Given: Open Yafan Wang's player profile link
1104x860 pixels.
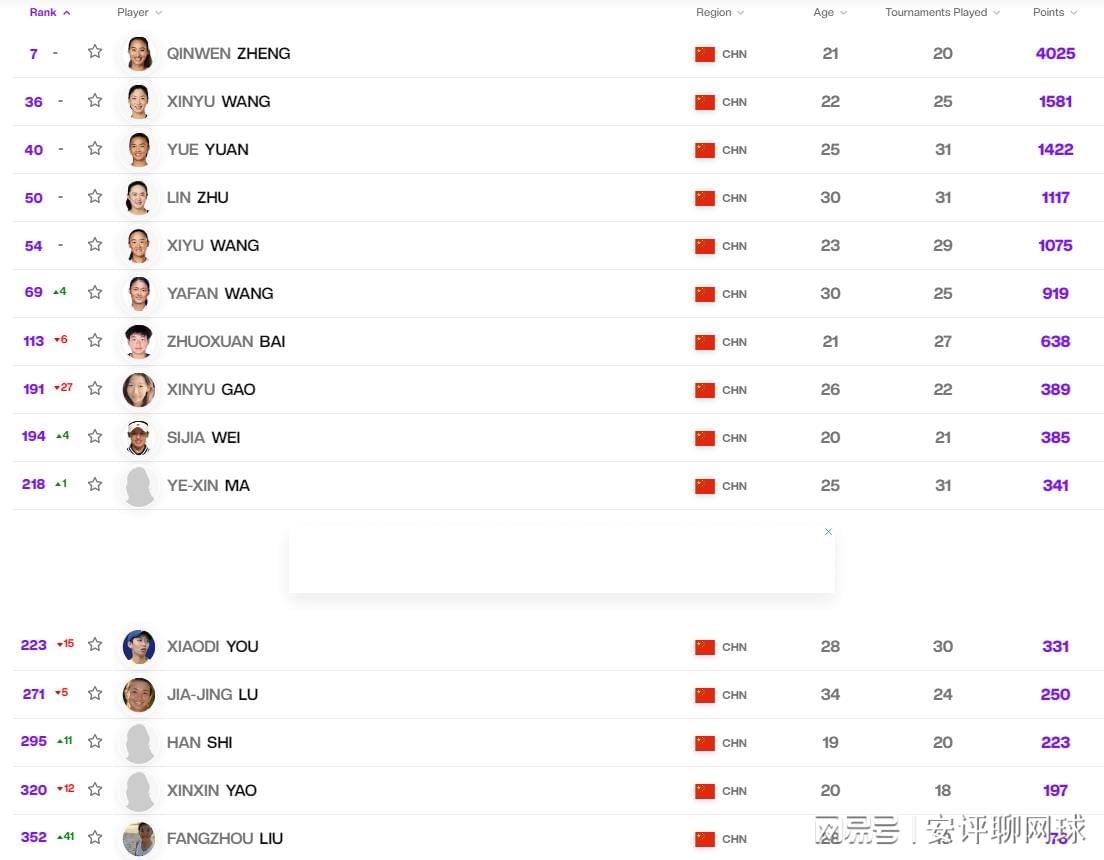Looking at the screenshot, I should tap(220, 293).
